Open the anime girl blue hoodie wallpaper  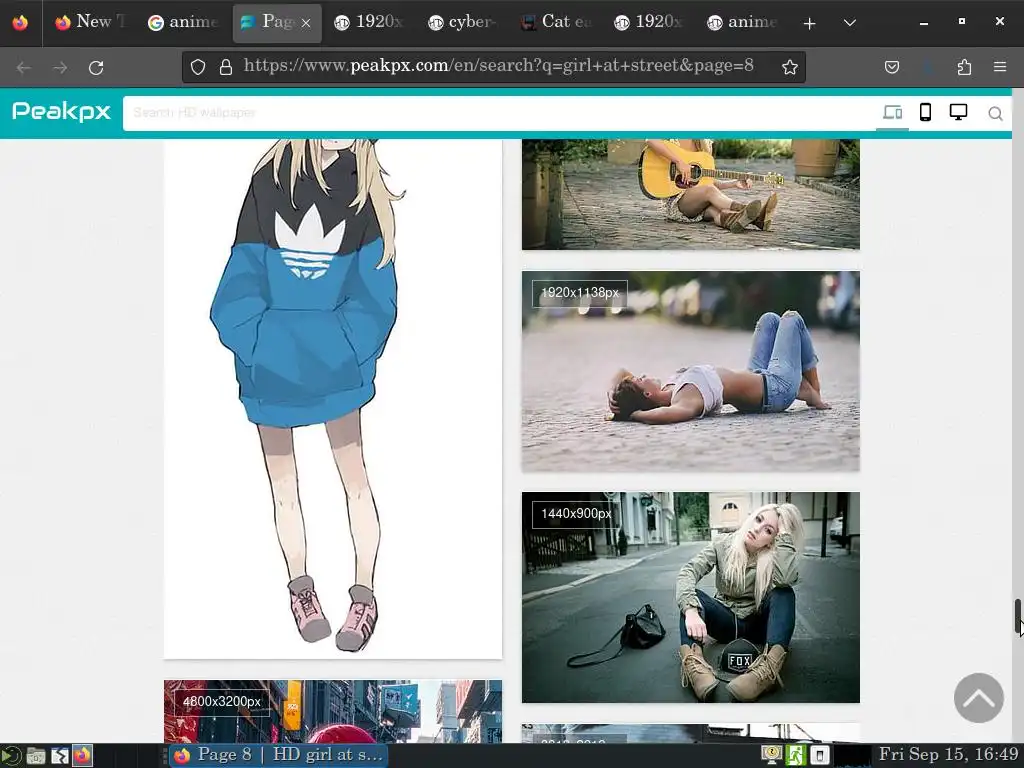pos(333,398)
